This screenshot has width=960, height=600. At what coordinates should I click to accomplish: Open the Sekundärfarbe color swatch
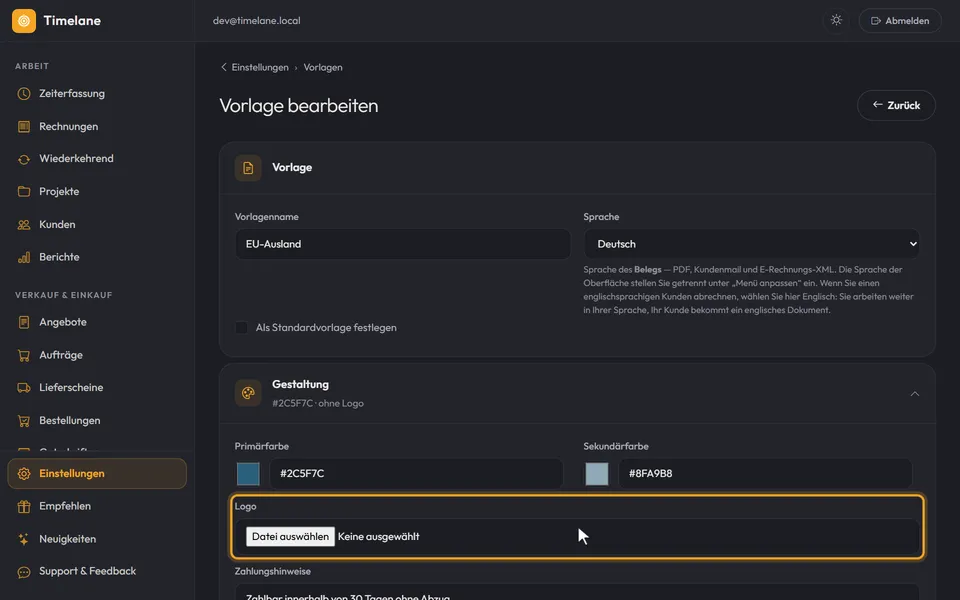(597, 474)
